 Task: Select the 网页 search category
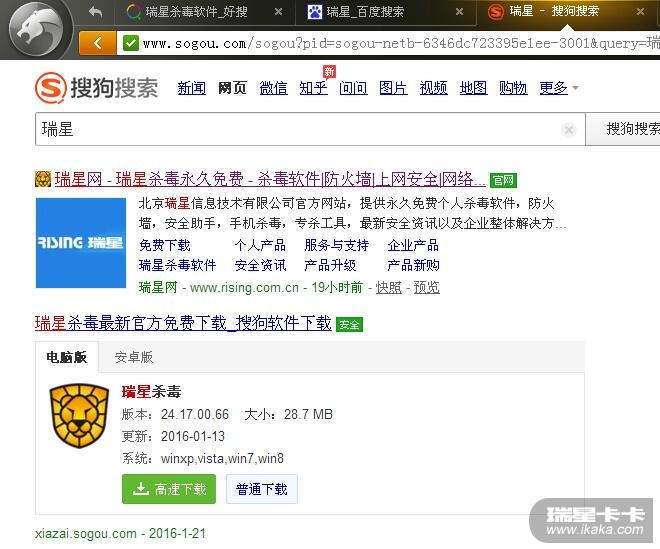[232, 88]
